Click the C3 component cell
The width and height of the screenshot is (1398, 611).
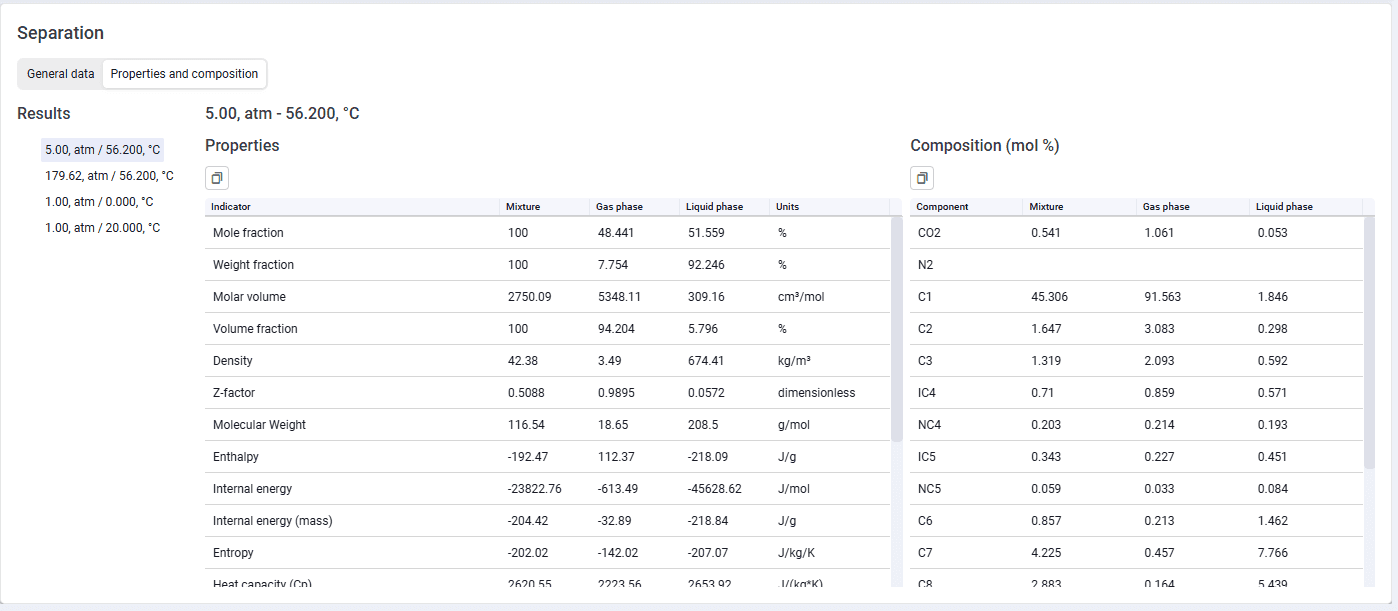coord(967,361)
